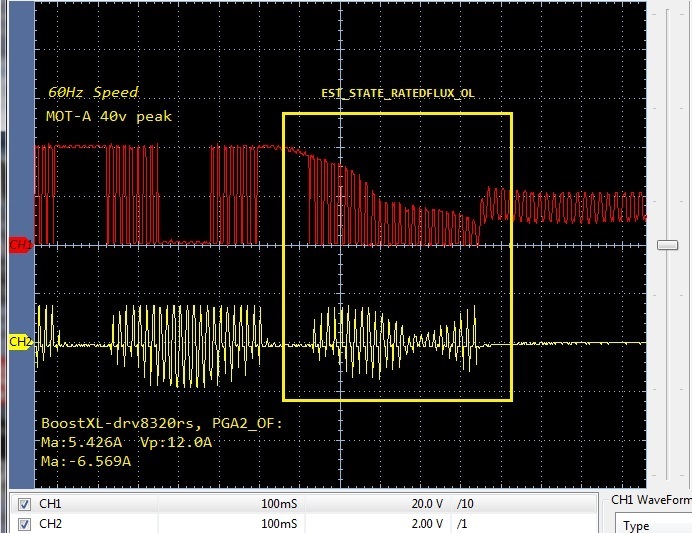Click the Ma:-6.569A measurement text
692x533 pixels.
coord(86,462)
